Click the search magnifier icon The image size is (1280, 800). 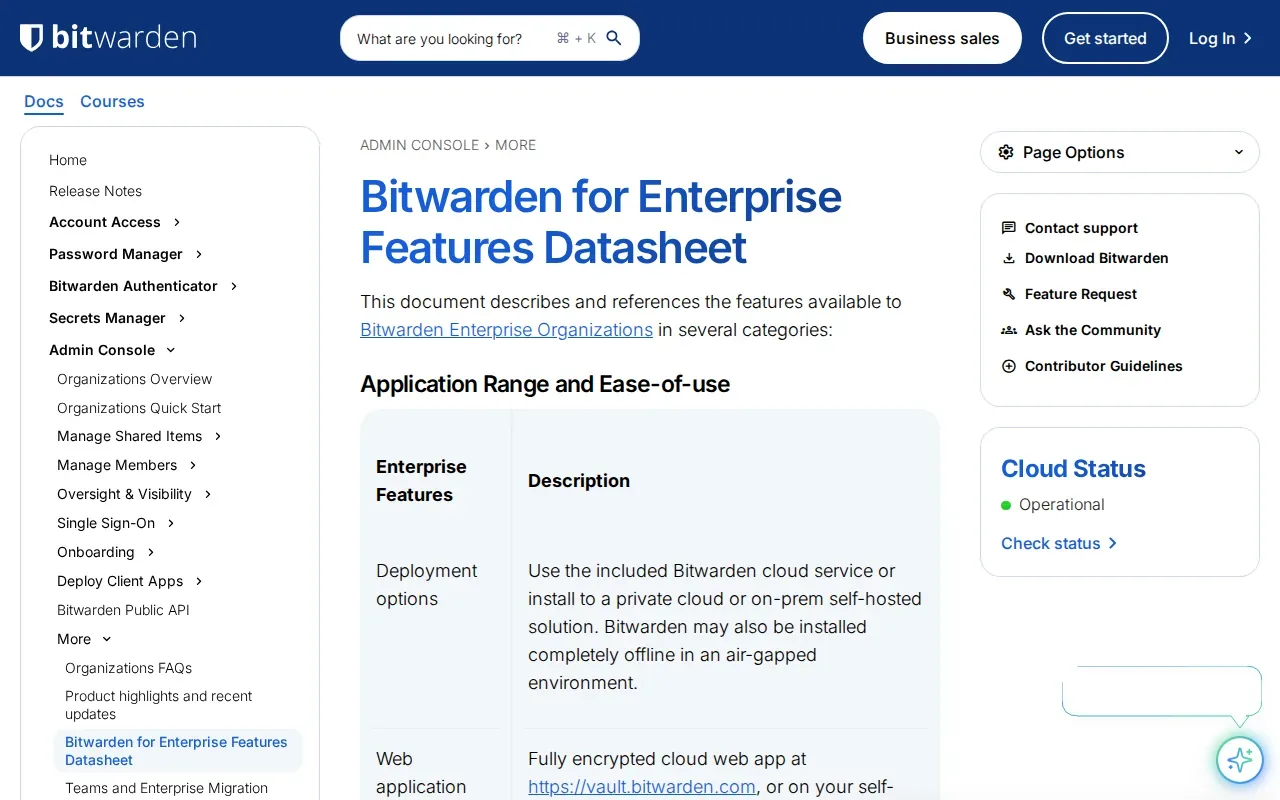tap(614, 38)
